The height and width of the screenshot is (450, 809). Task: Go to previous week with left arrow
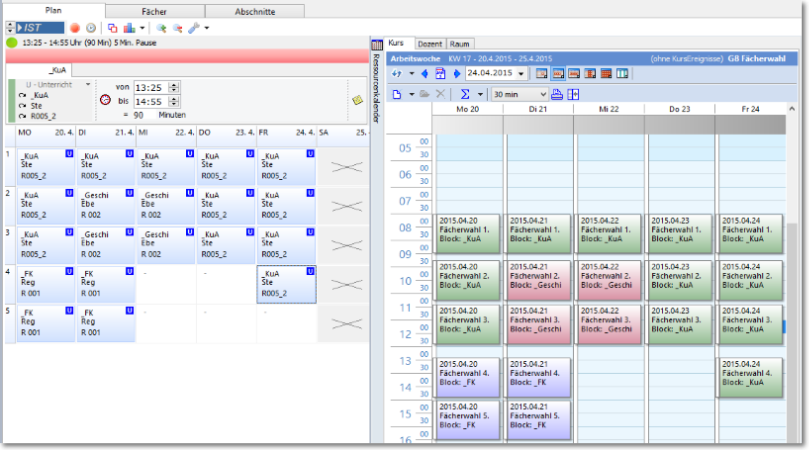click(x=425, y=74)
